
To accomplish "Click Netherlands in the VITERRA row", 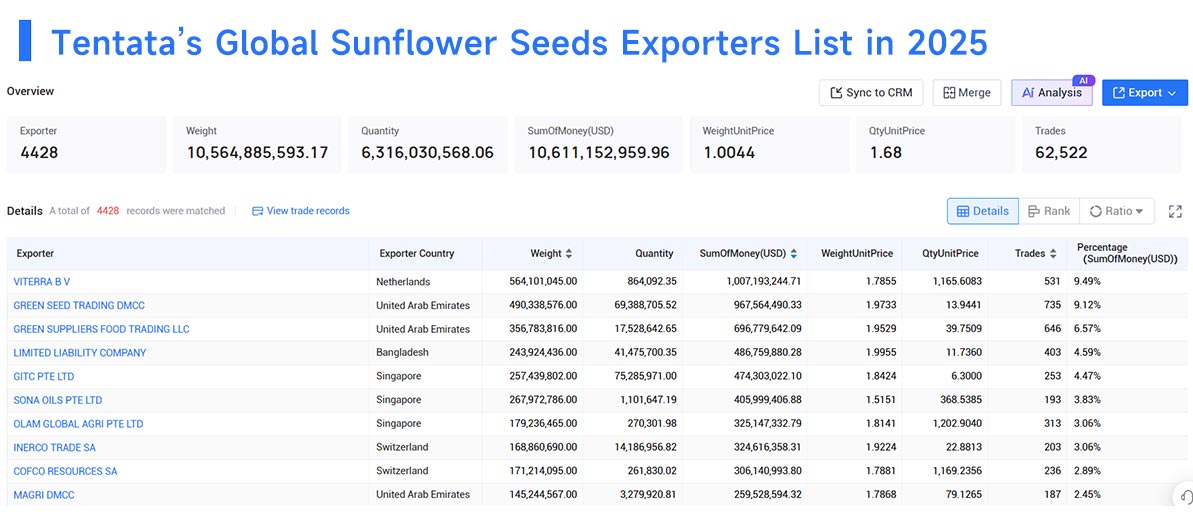I will pyautogui.click(x=402, y=281).
